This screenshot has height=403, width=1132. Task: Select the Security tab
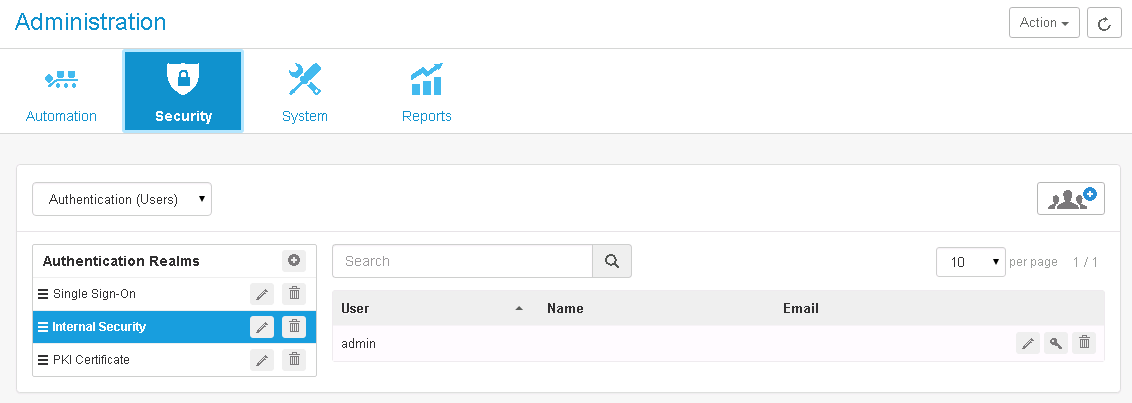tap(183, 92)
